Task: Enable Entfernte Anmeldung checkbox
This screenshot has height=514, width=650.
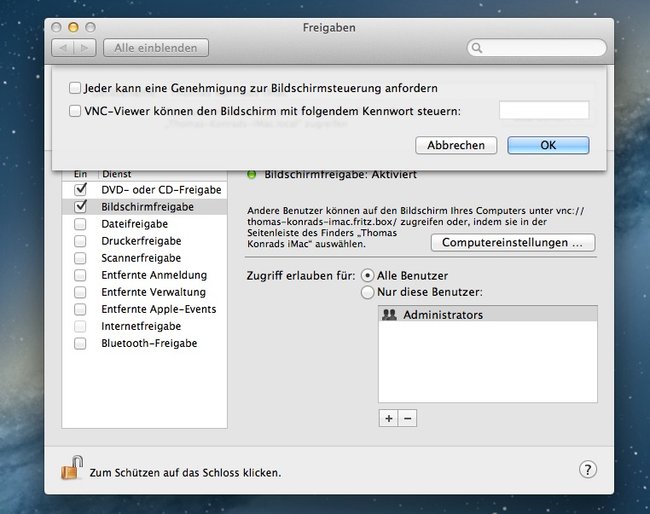Action: pos(80,275)
